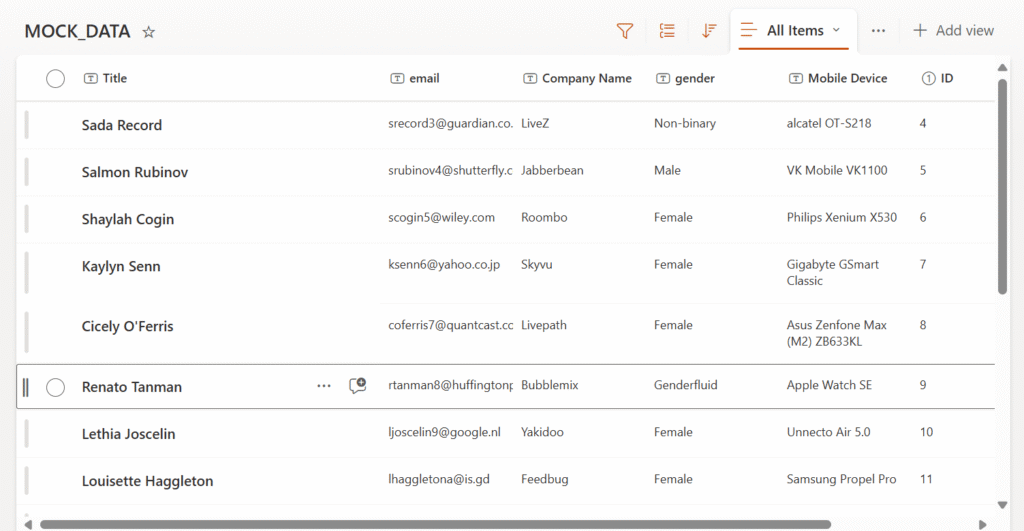Click the Unnecto Air 5.0 device cell

click(x=828, y=432)
